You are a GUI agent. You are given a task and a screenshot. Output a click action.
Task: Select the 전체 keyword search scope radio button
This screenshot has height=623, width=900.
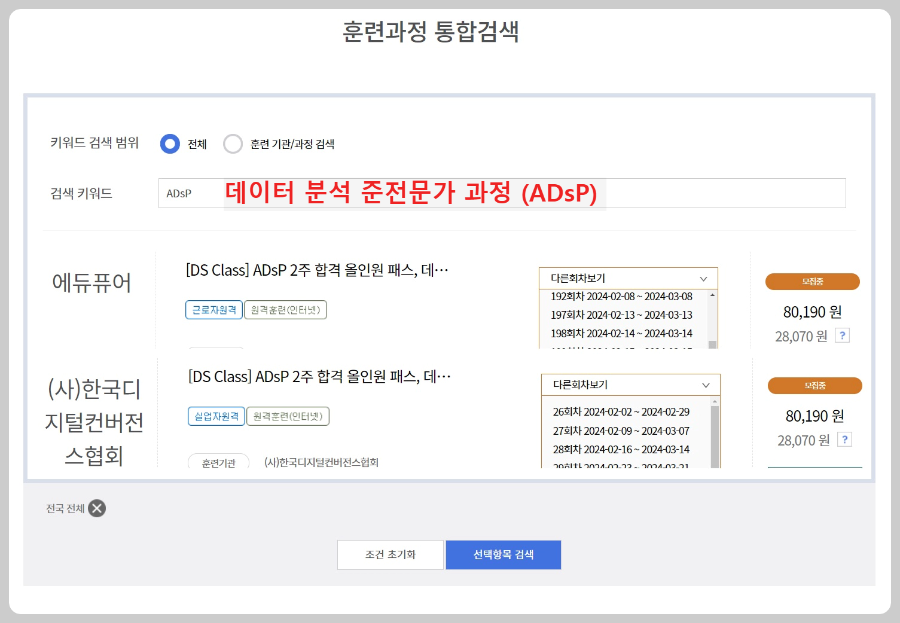coord(170,142)
